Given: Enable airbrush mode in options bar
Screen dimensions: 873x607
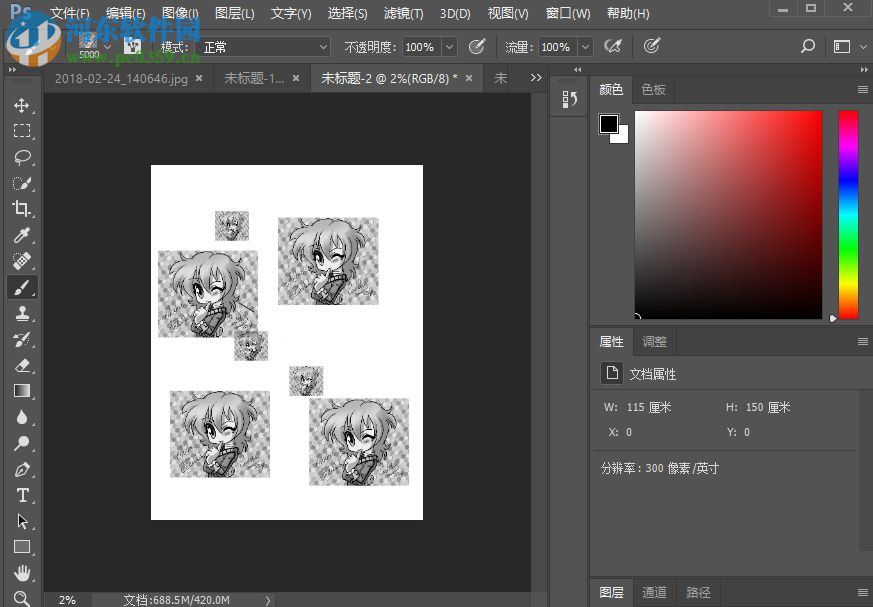Looking at the screenshot, I should (613, 46).
